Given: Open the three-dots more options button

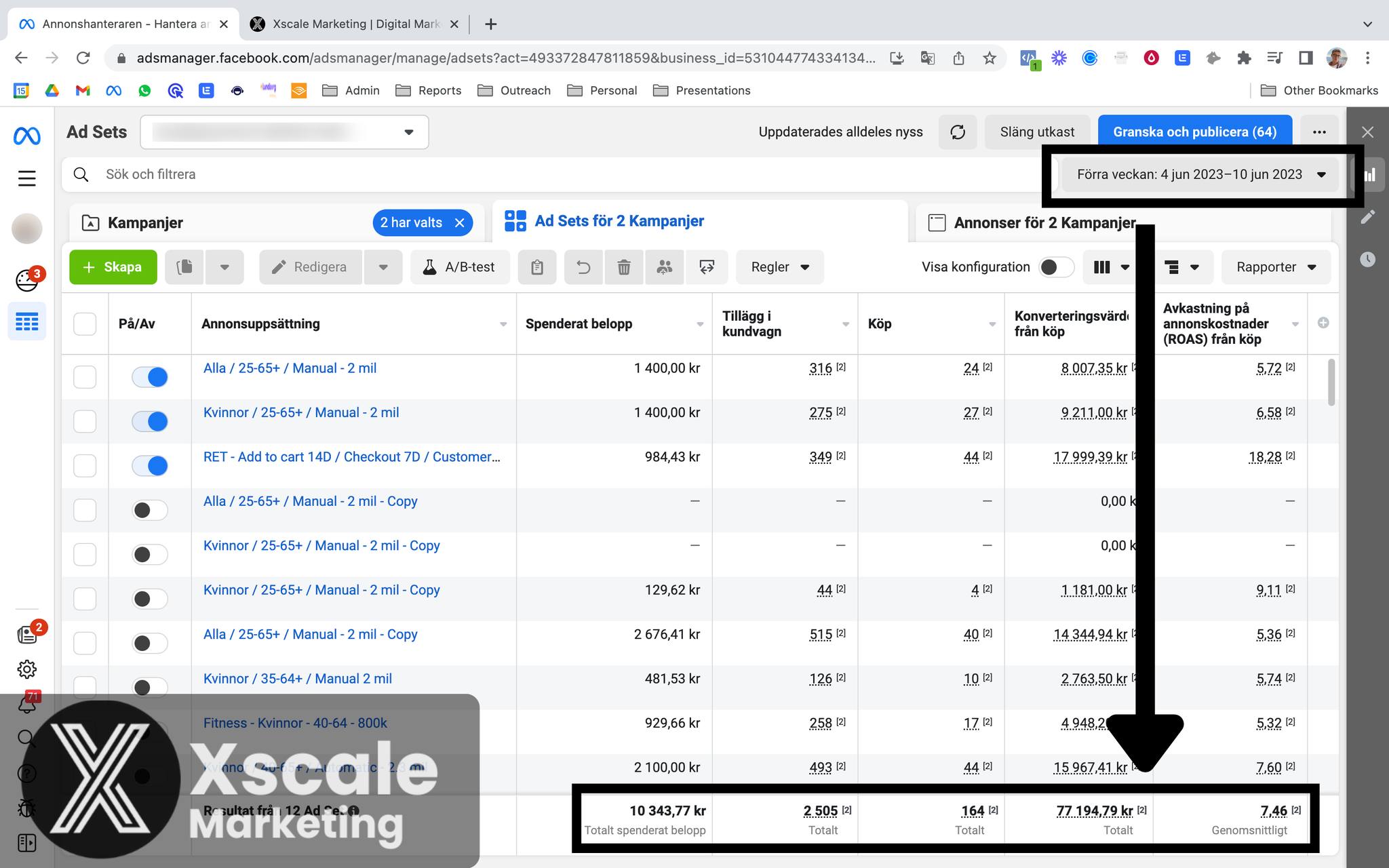Looking at the screenshot, I should pyautogui.click(x=1318, y=132).
